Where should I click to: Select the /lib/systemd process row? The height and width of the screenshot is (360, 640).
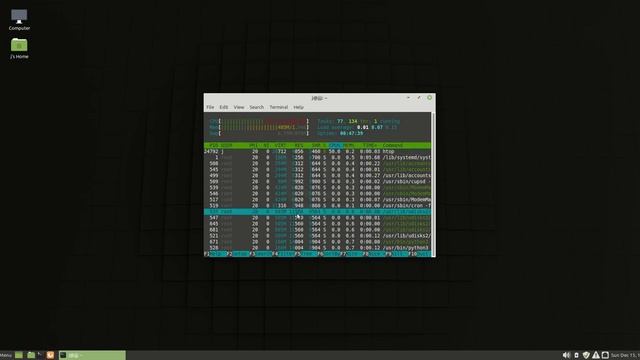coord(317,157)
